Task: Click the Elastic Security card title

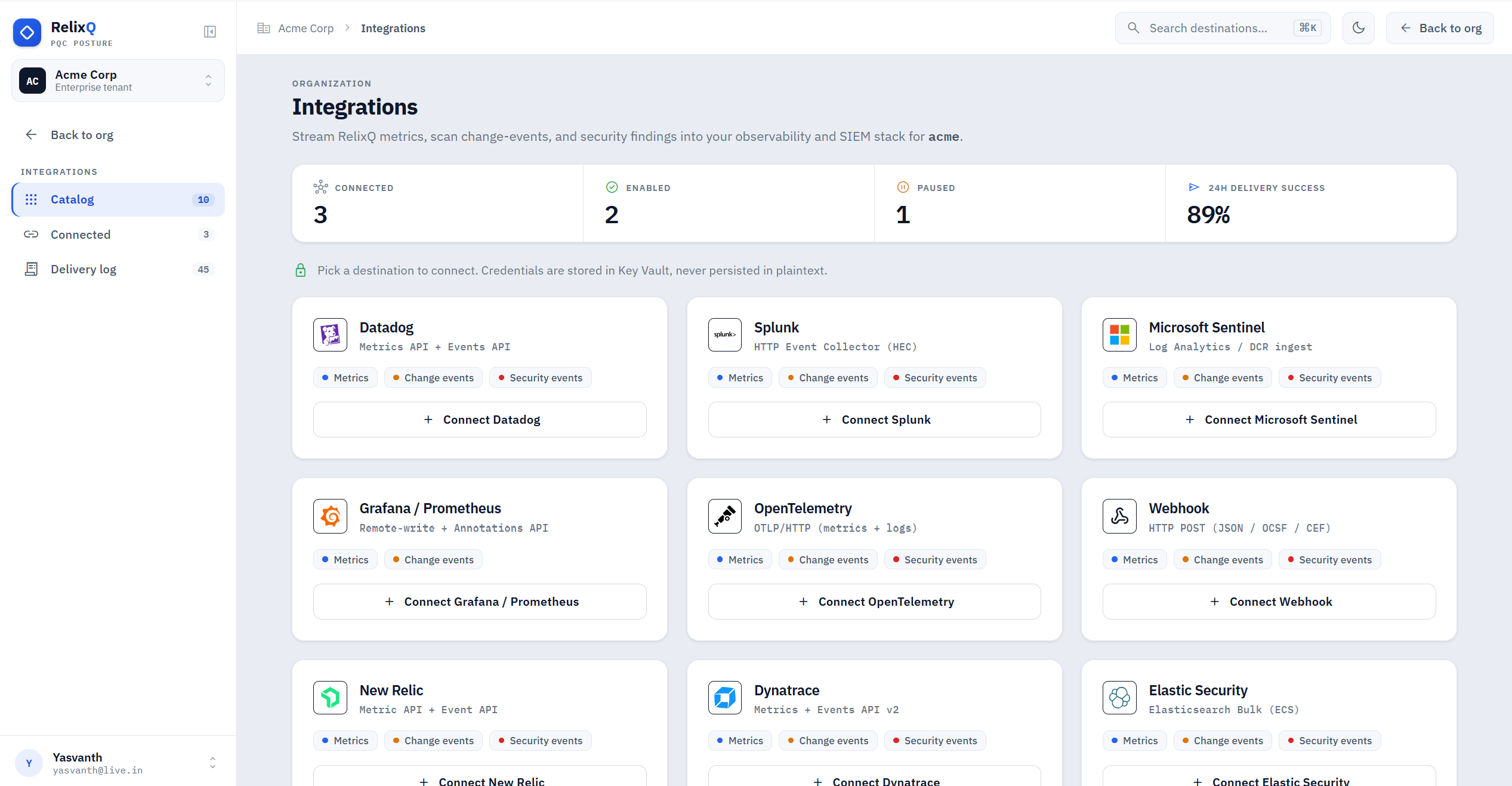Action: pos(1198,691)
